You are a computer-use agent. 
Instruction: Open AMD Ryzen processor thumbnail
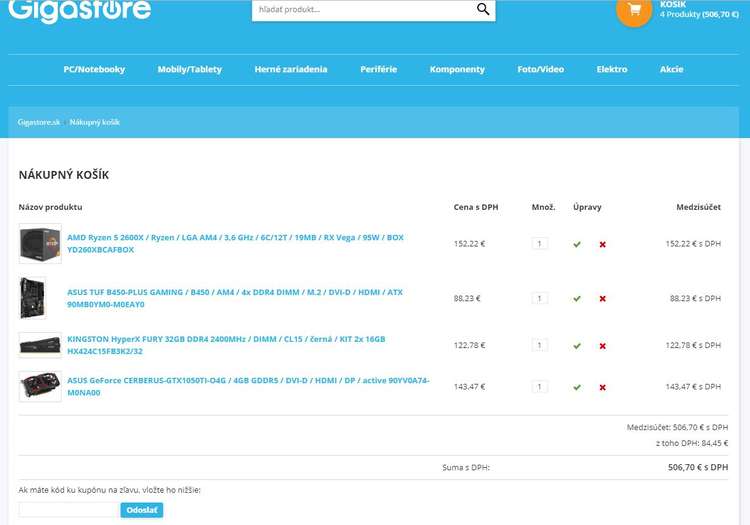40,243
